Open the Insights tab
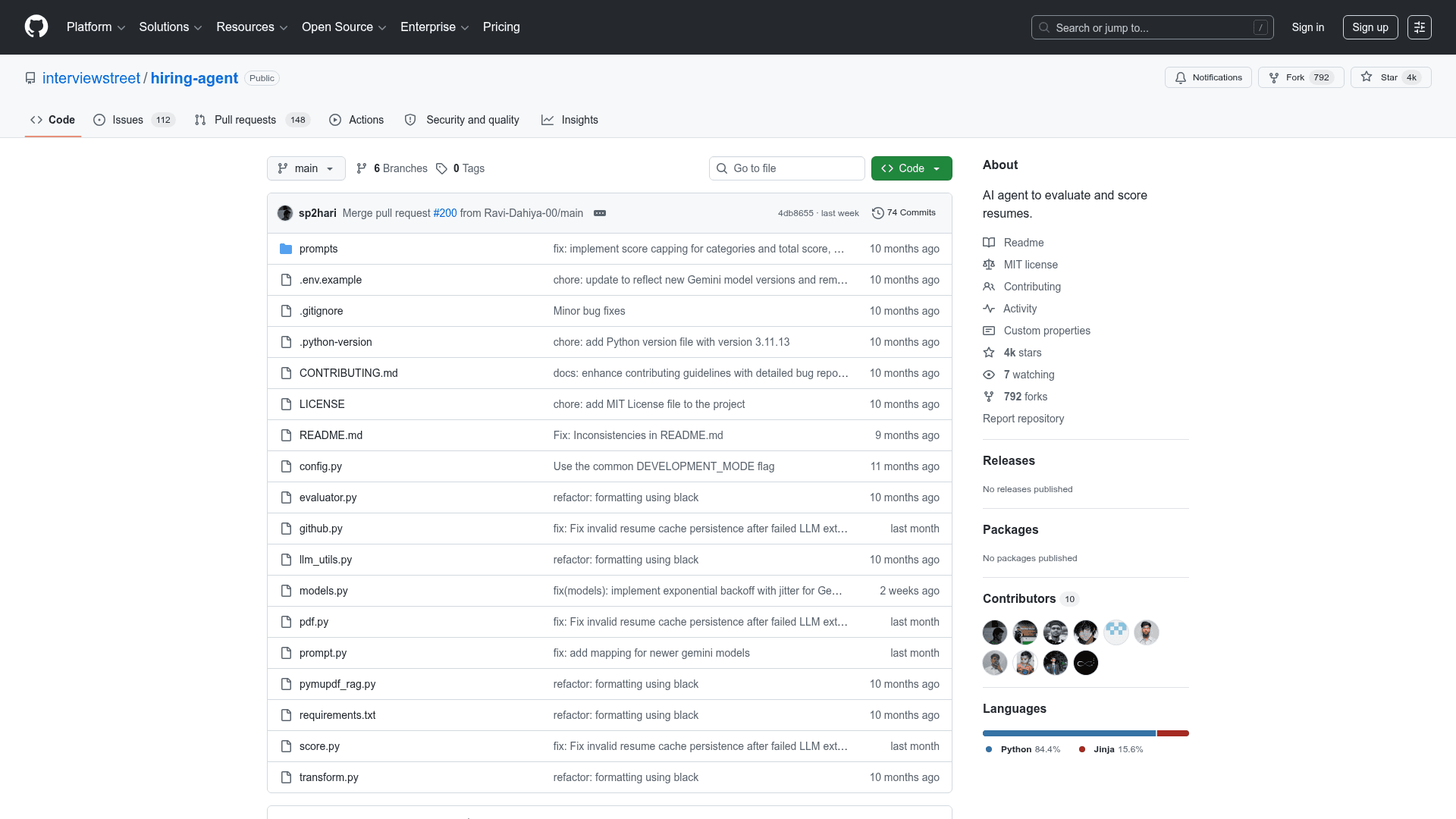 click(570, 120)
